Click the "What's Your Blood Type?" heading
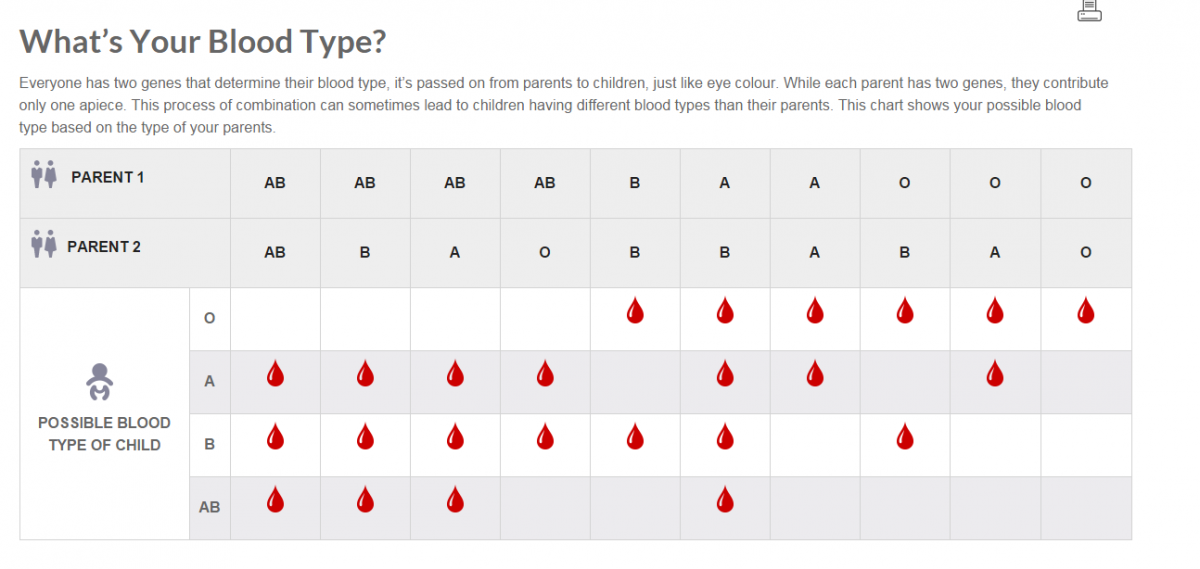Image resolution: width=1200 pixels, height=569 pixels. [203, 42]
